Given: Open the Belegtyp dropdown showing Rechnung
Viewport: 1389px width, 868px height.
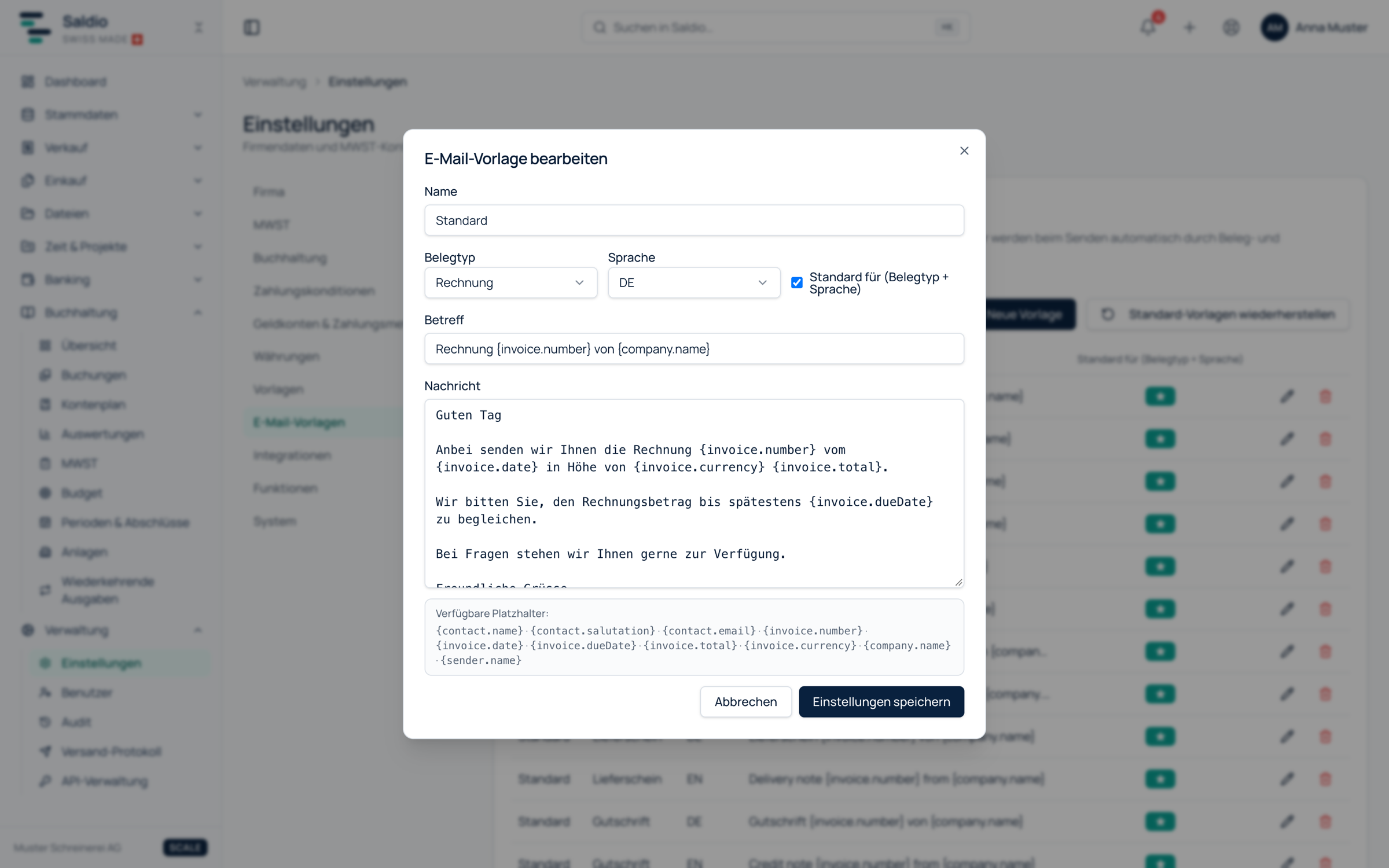Looking at the screenshot, I should 510,282.
